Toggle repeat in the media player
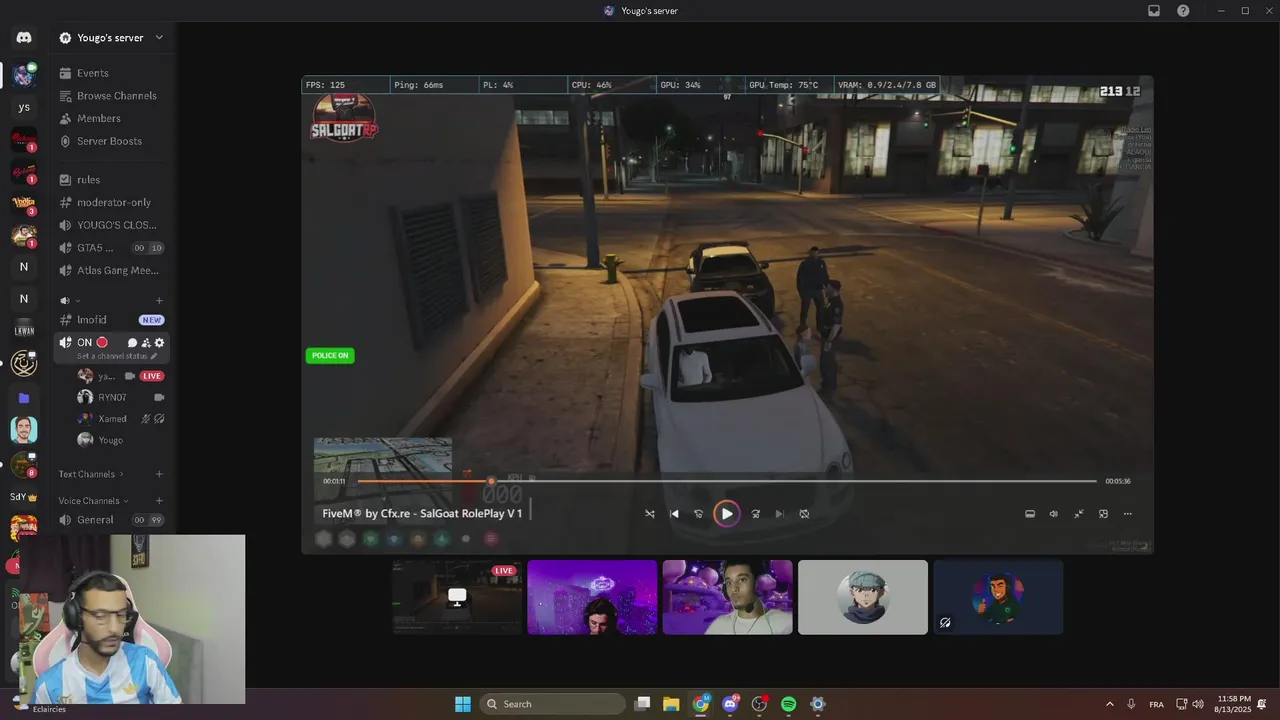The width and height of the screenshot is (1280, 720). pyautogui.click(x=804, y=514)
